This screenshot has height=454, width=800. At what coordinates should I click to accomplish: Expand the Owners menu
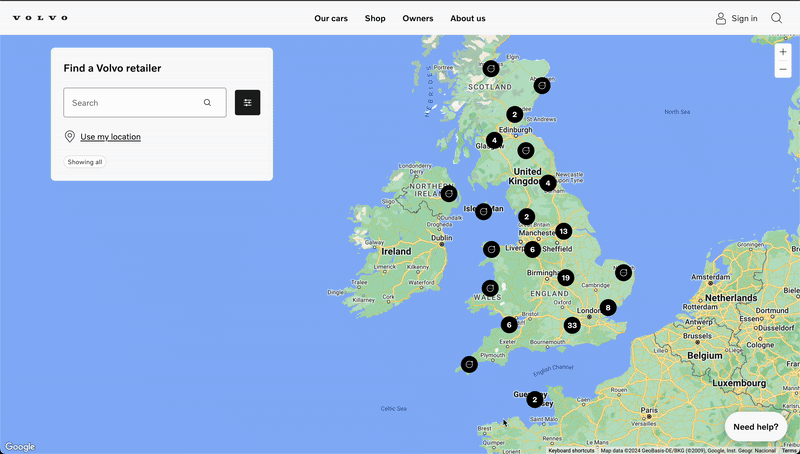pyautogui.click(x=418, y=18)
